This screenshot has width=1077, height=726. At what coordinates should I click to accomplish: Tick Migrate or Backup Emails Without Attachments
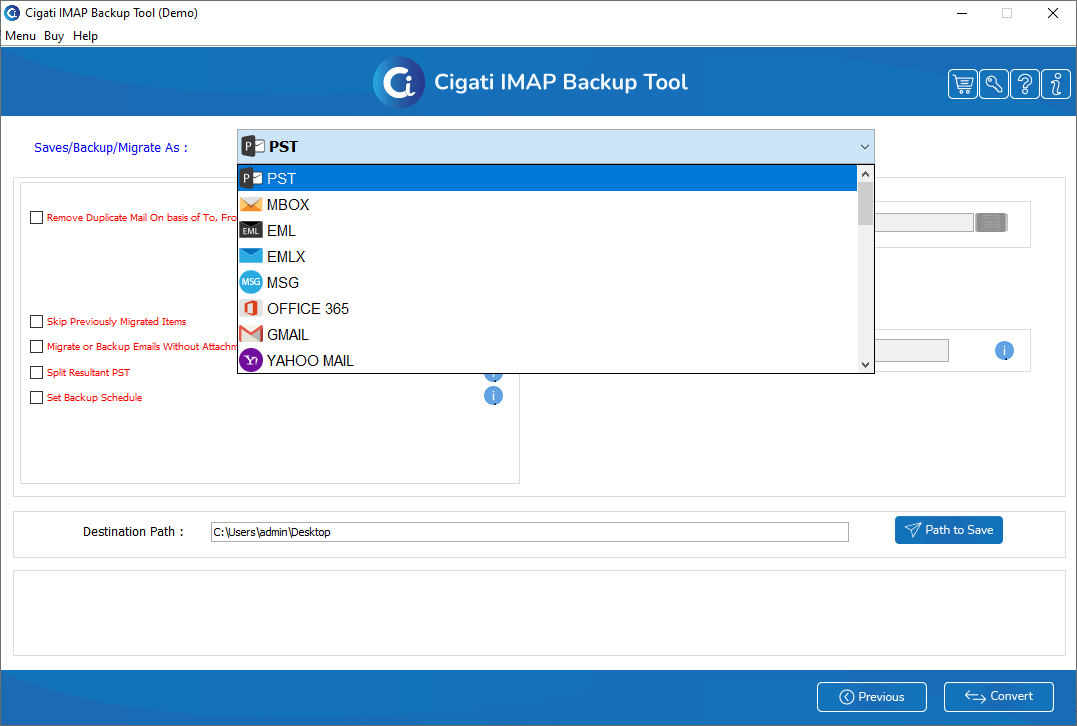point(36,347)
